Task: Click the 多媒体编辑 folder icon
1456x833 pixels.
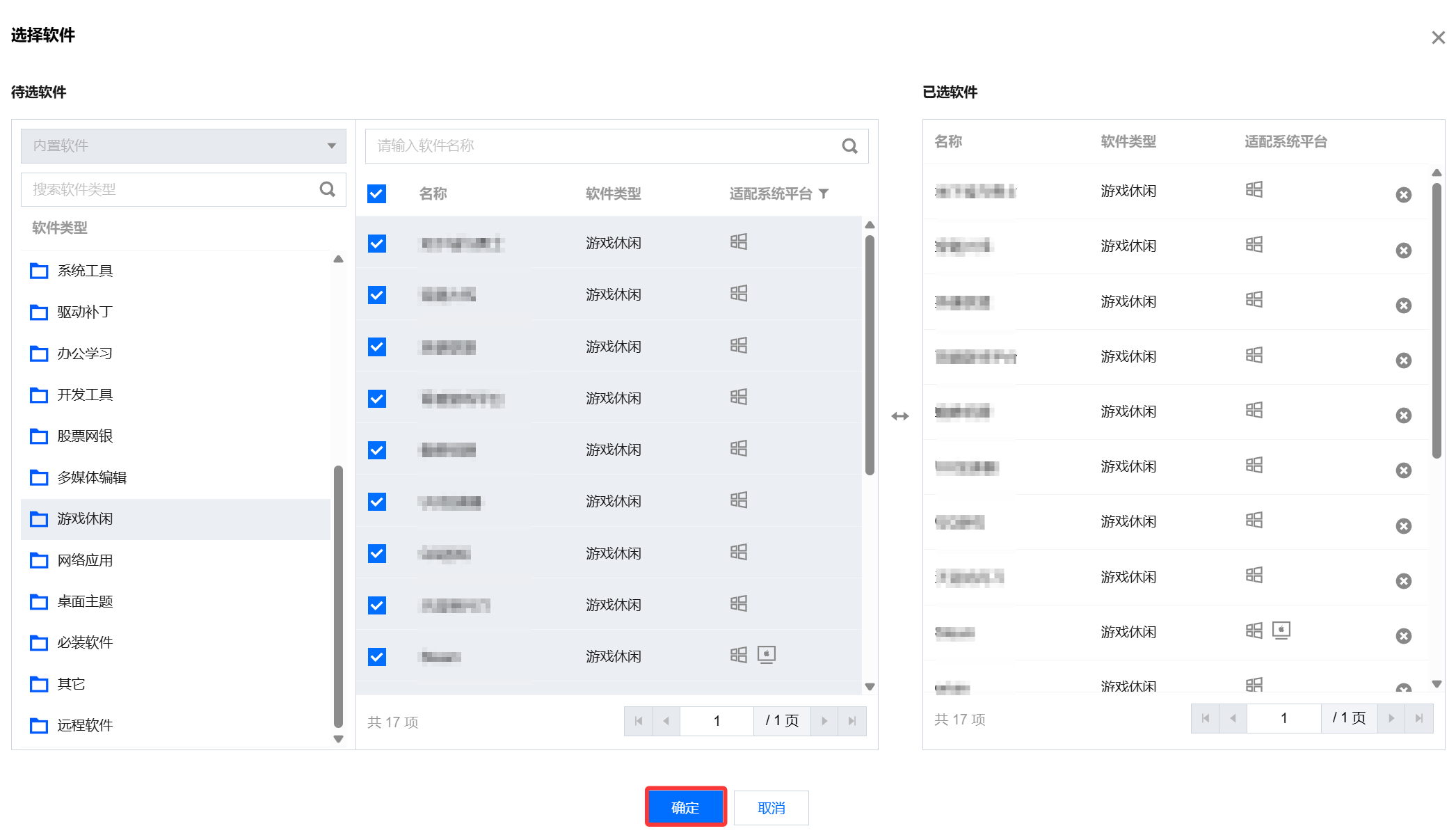Action: 39,477
